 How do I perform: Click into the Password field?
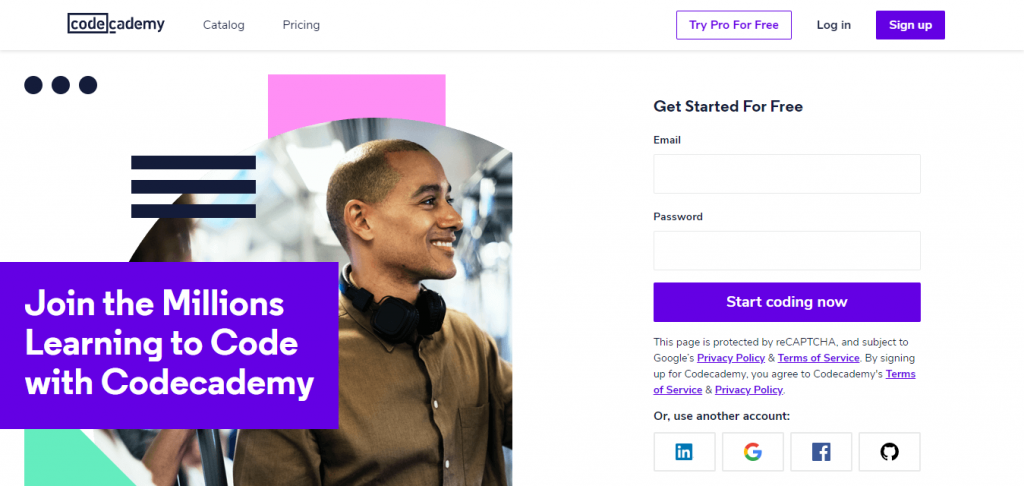coord(786,250)
